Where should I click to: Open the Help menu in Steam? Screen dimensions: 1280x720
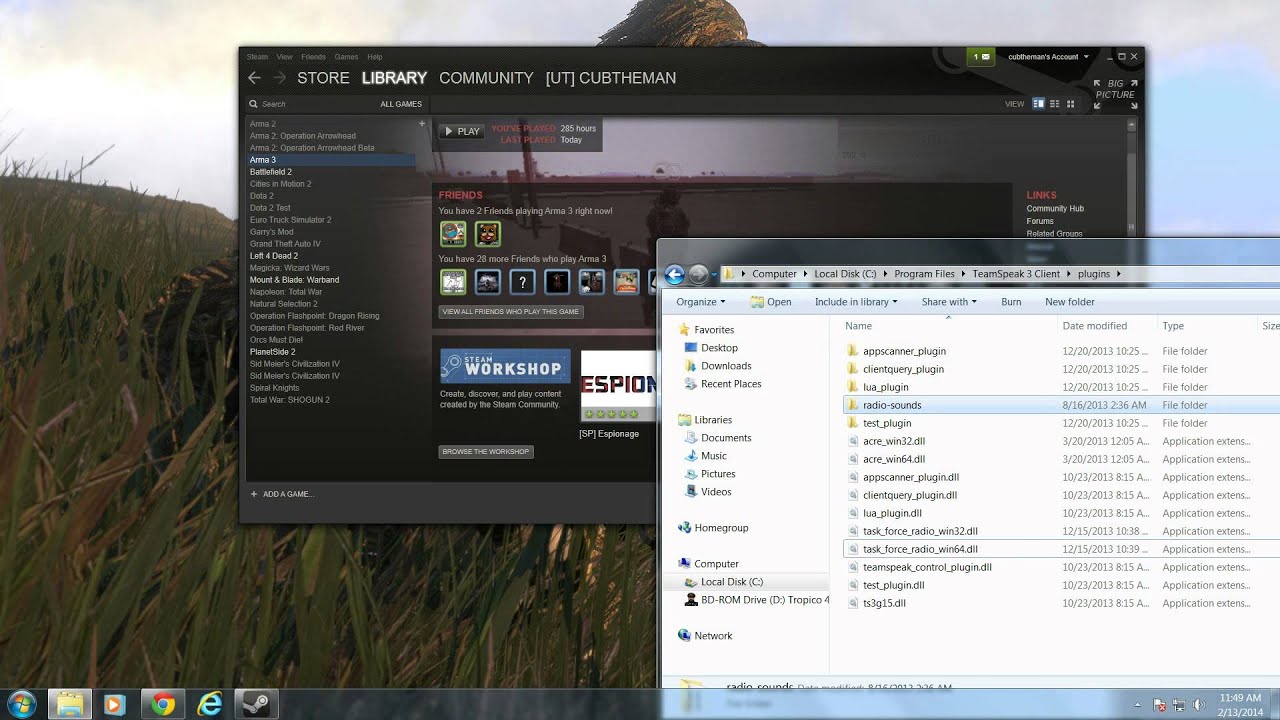375,57
